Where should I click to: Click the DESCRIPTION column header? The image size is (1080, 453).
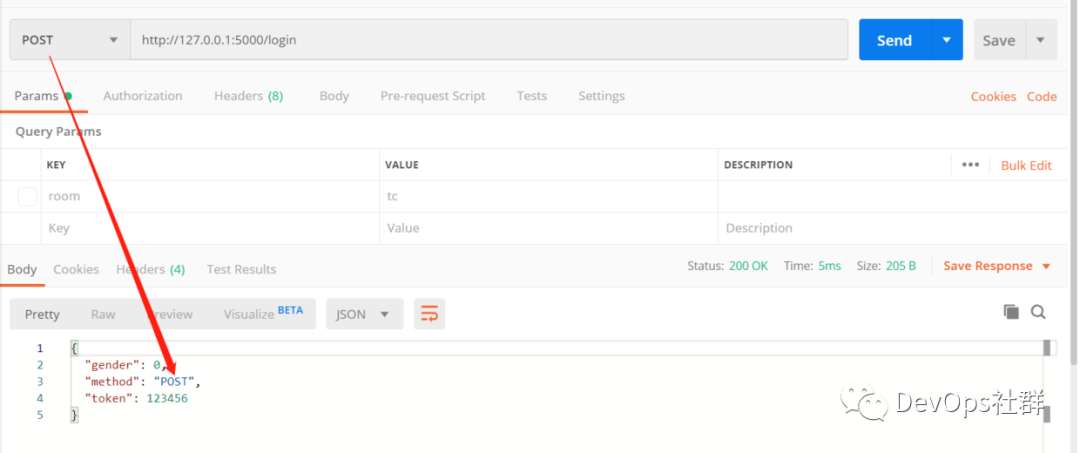click(758, 165)
